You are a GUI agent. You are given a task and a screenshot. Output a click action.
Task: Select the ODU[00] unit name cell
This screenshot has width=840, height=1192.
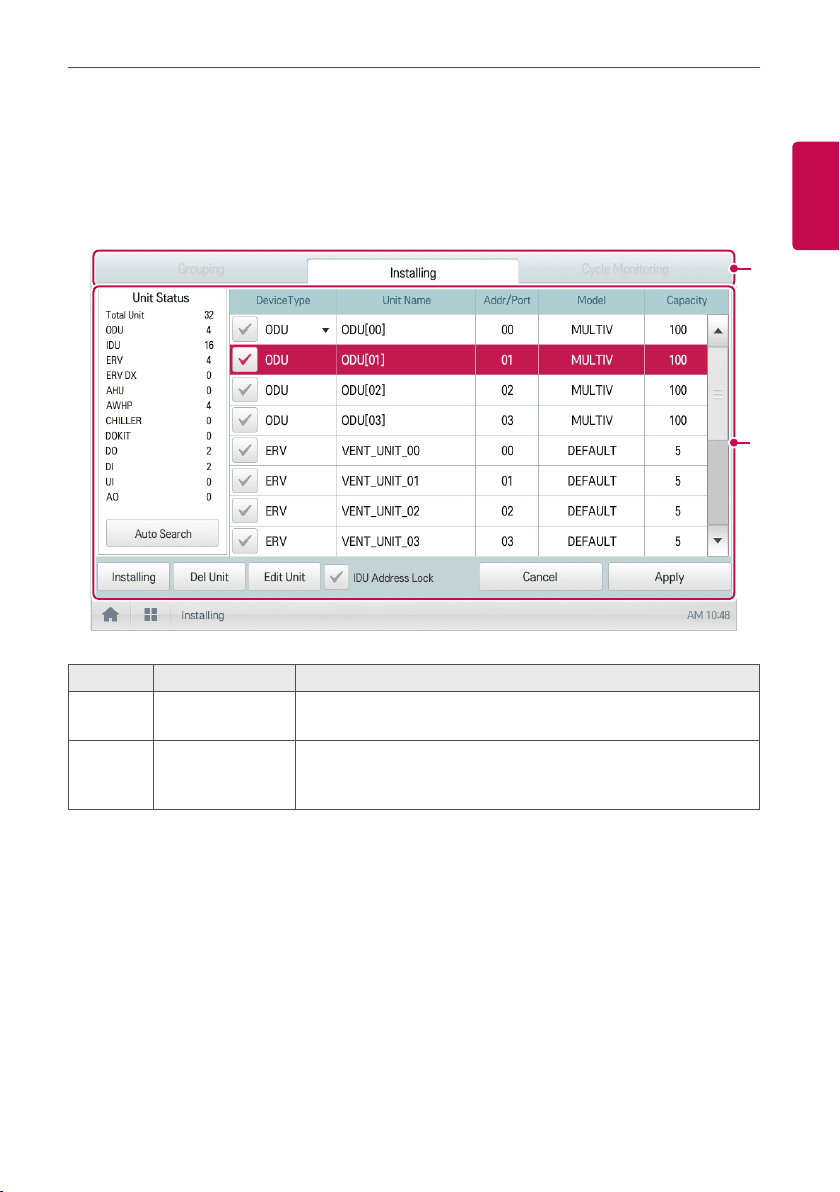pyautogui.click(x=406, y=330)
